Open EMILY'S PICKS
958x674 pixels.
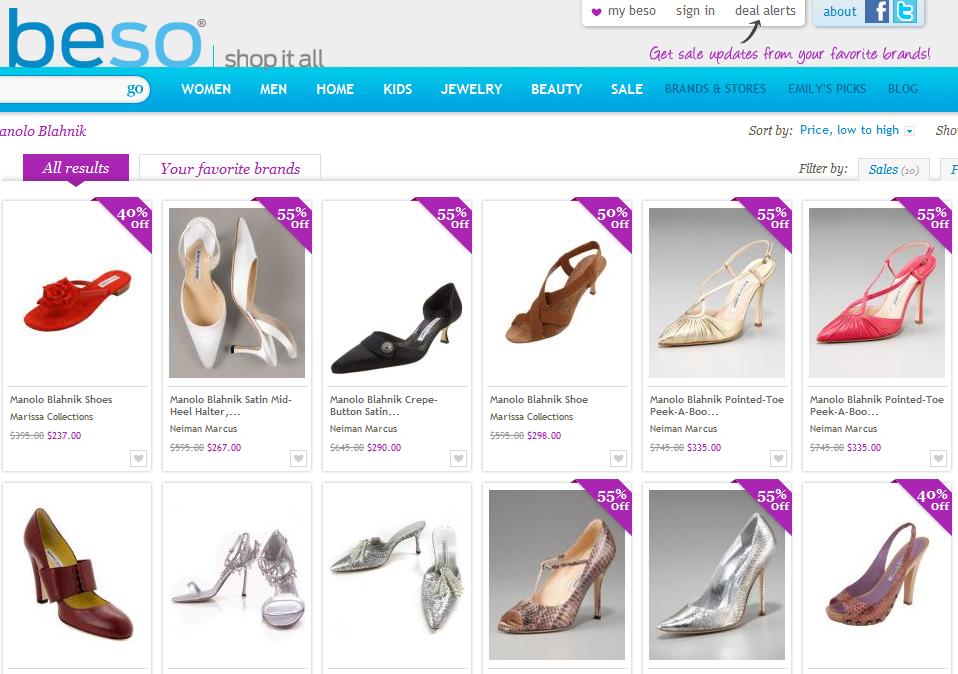(827, 89)
